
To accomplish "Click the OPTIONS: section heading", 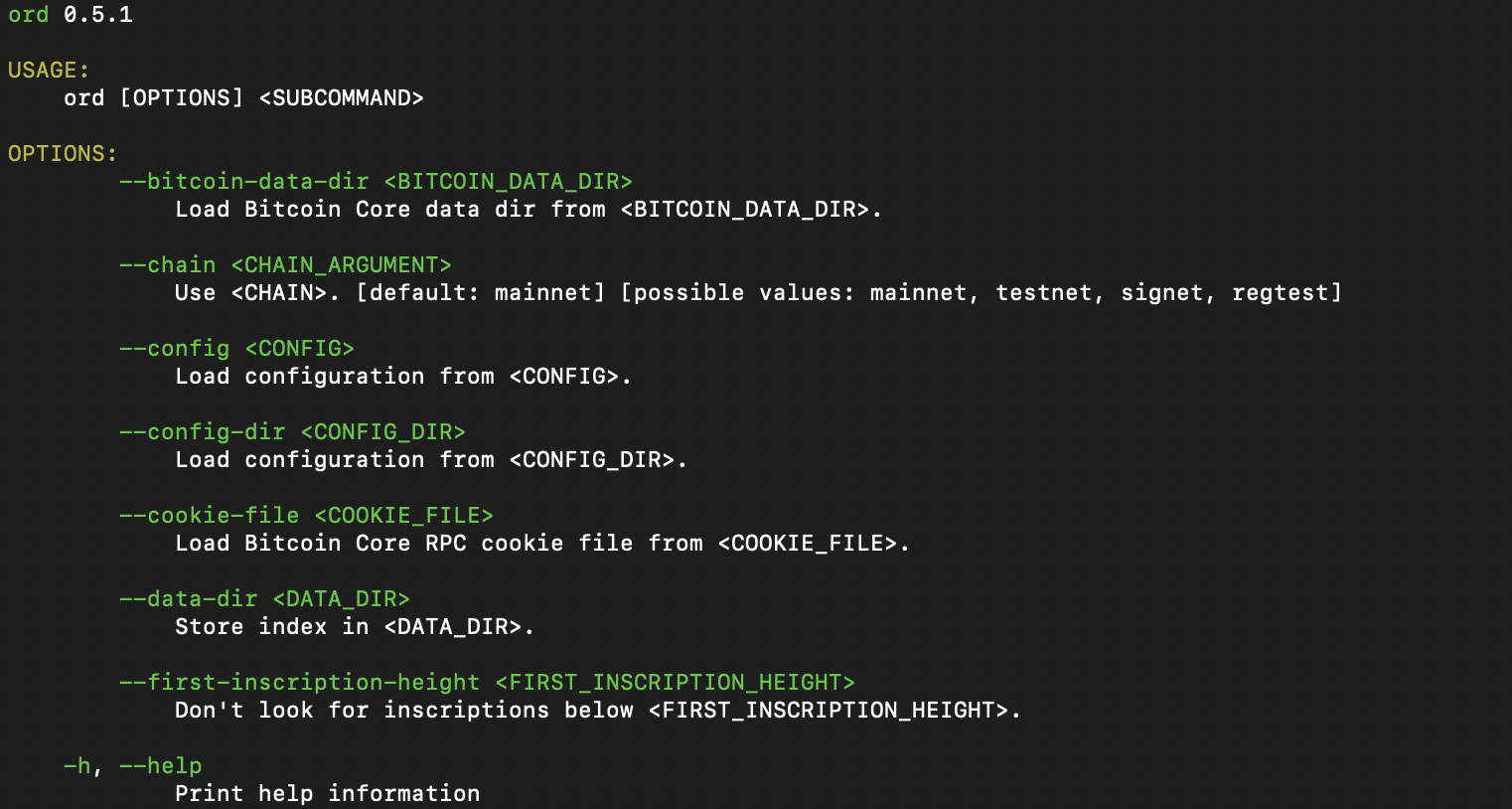I will pos(63,154).
